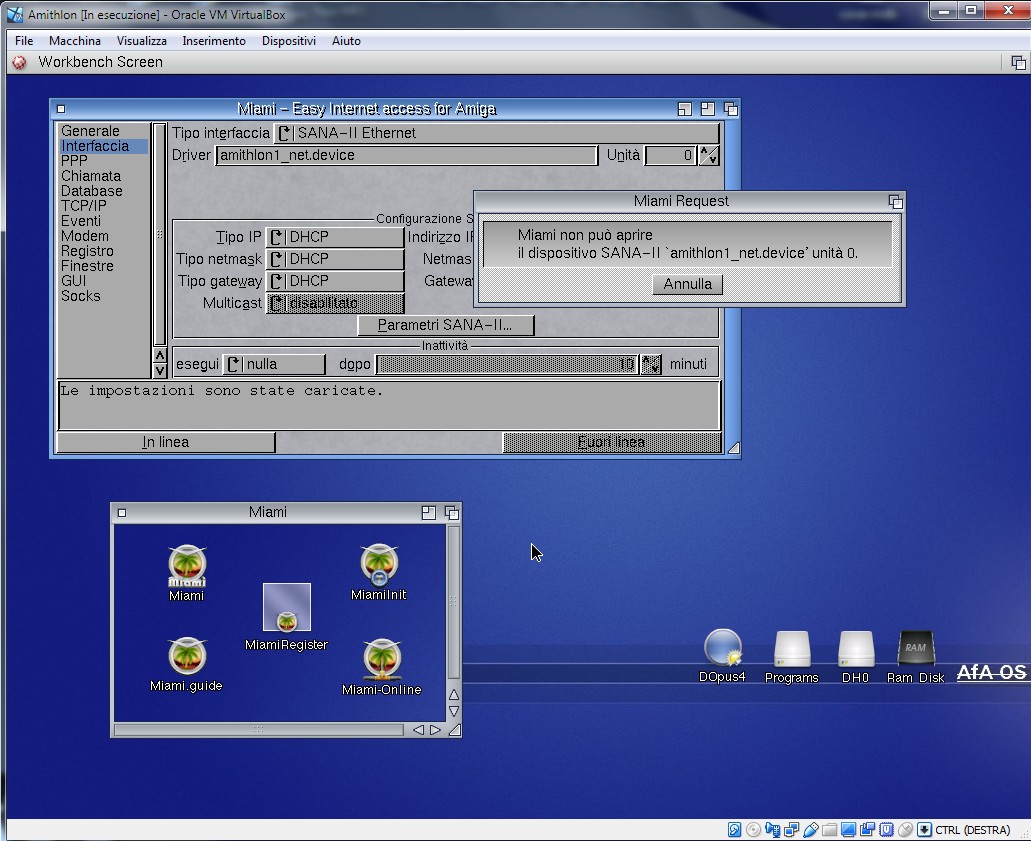Open the Dispositivi menu in VirtualBox
Screen dimensions: 1031x841
(x=288, y=41)
